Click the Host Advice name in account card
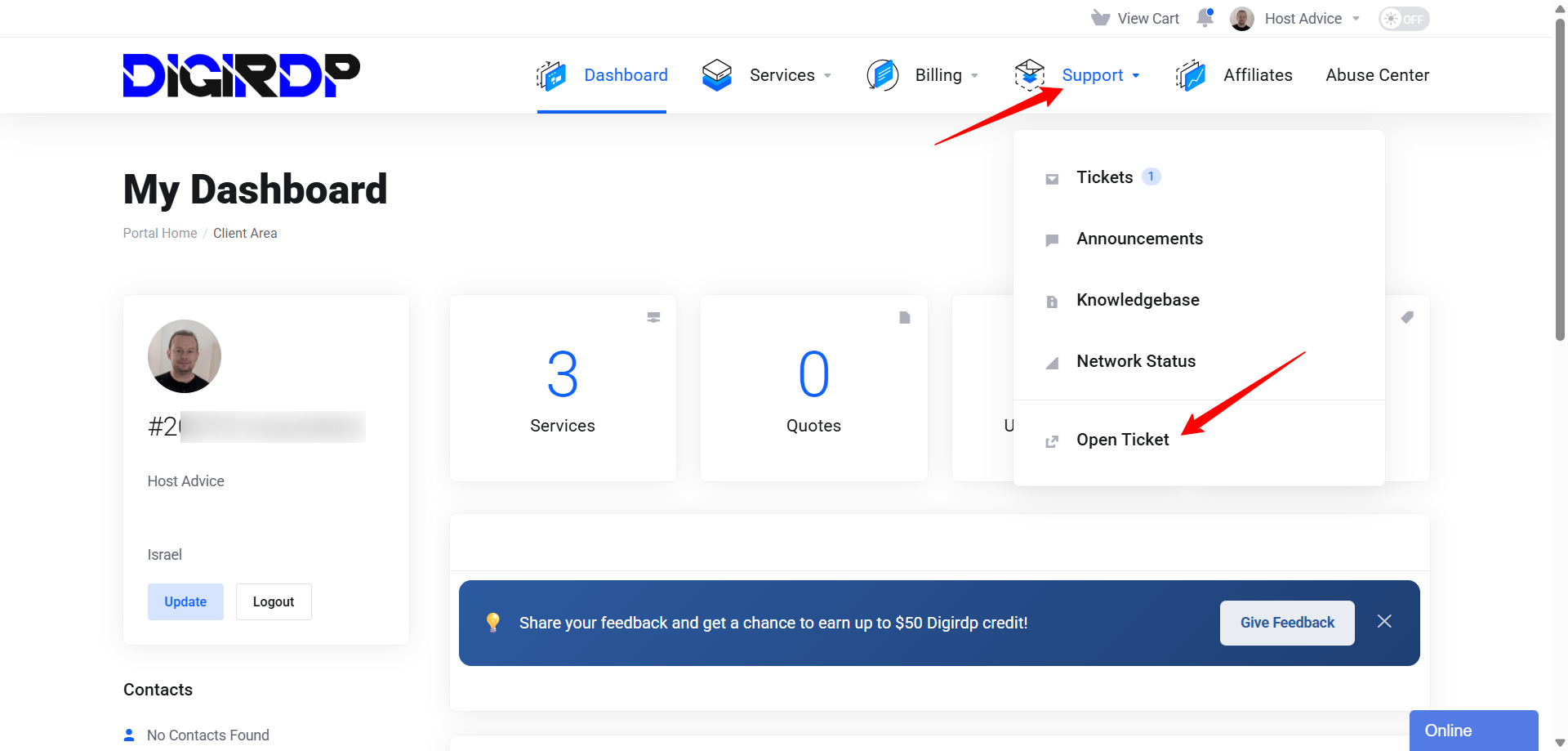The height and width of the screenshot is (751, 1568). click(x=185, y=481)
